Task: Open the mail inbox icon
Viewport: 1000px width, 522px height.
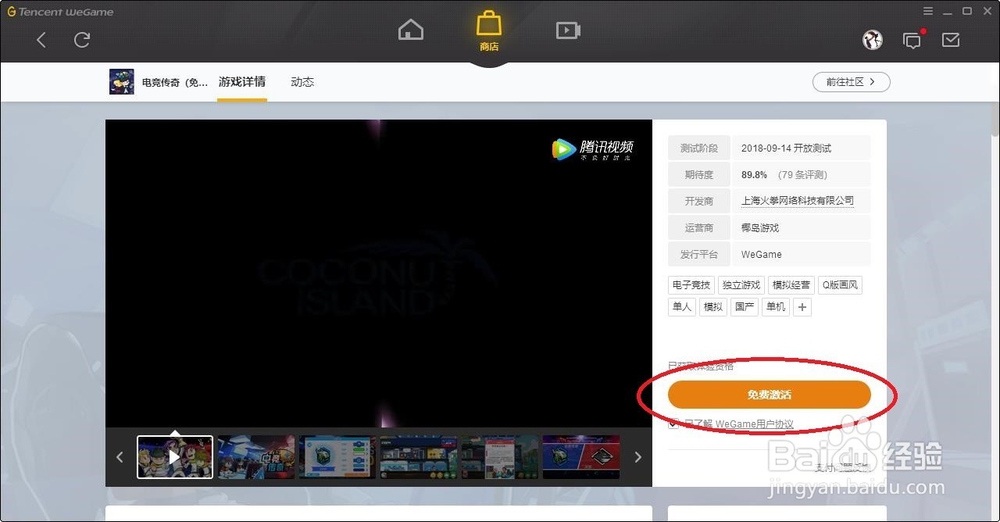Action: pyautogui.click(x=951, y=40)
